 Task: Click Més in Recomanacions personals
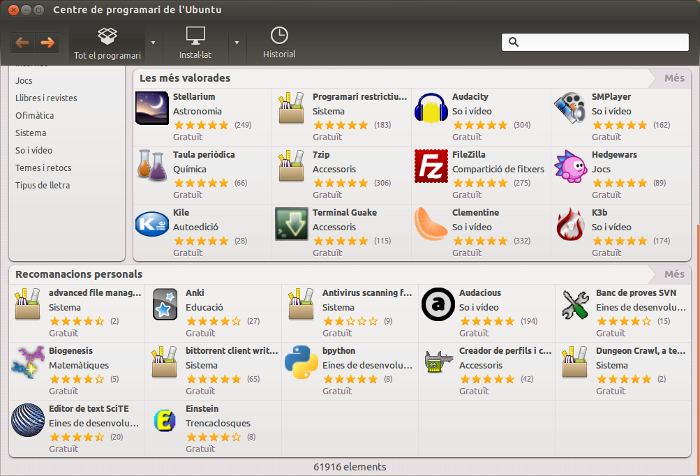(x=674, y=274)
